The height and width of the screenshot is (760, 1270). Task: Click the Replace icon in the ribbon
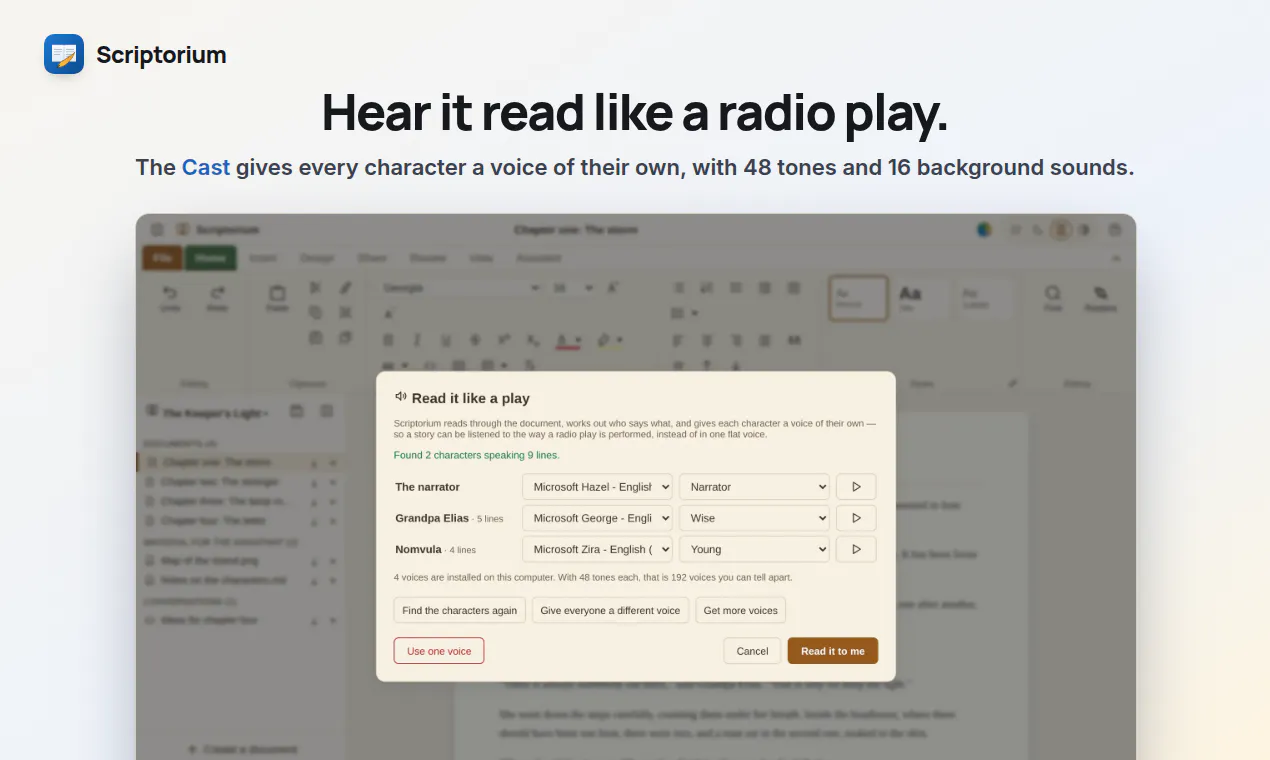click(1100, 293)
